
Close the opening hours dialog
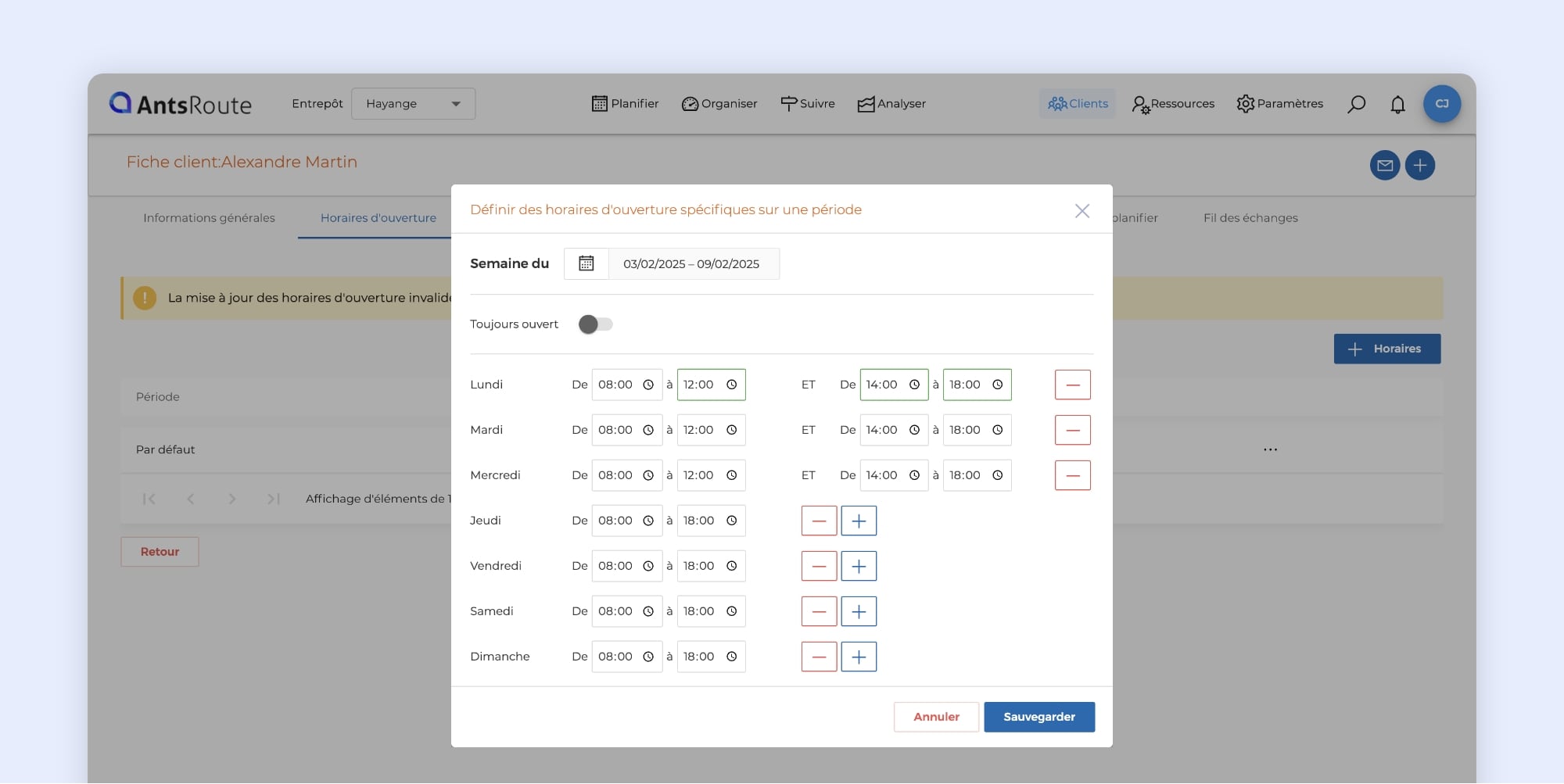pos(1082,211)
